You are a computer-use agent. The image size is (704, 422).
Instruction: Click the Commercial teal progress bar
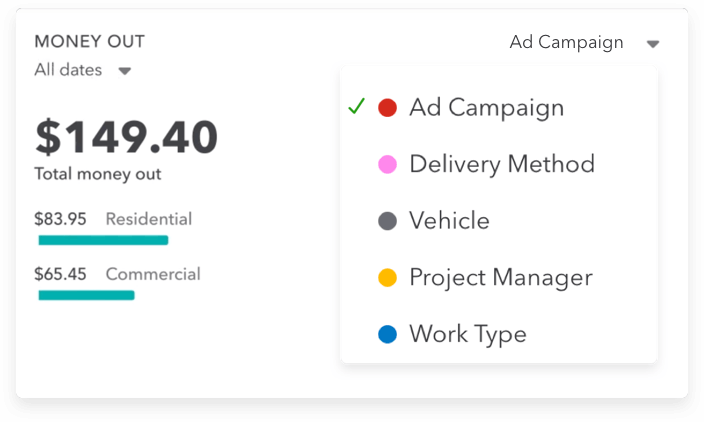(86, 295)
